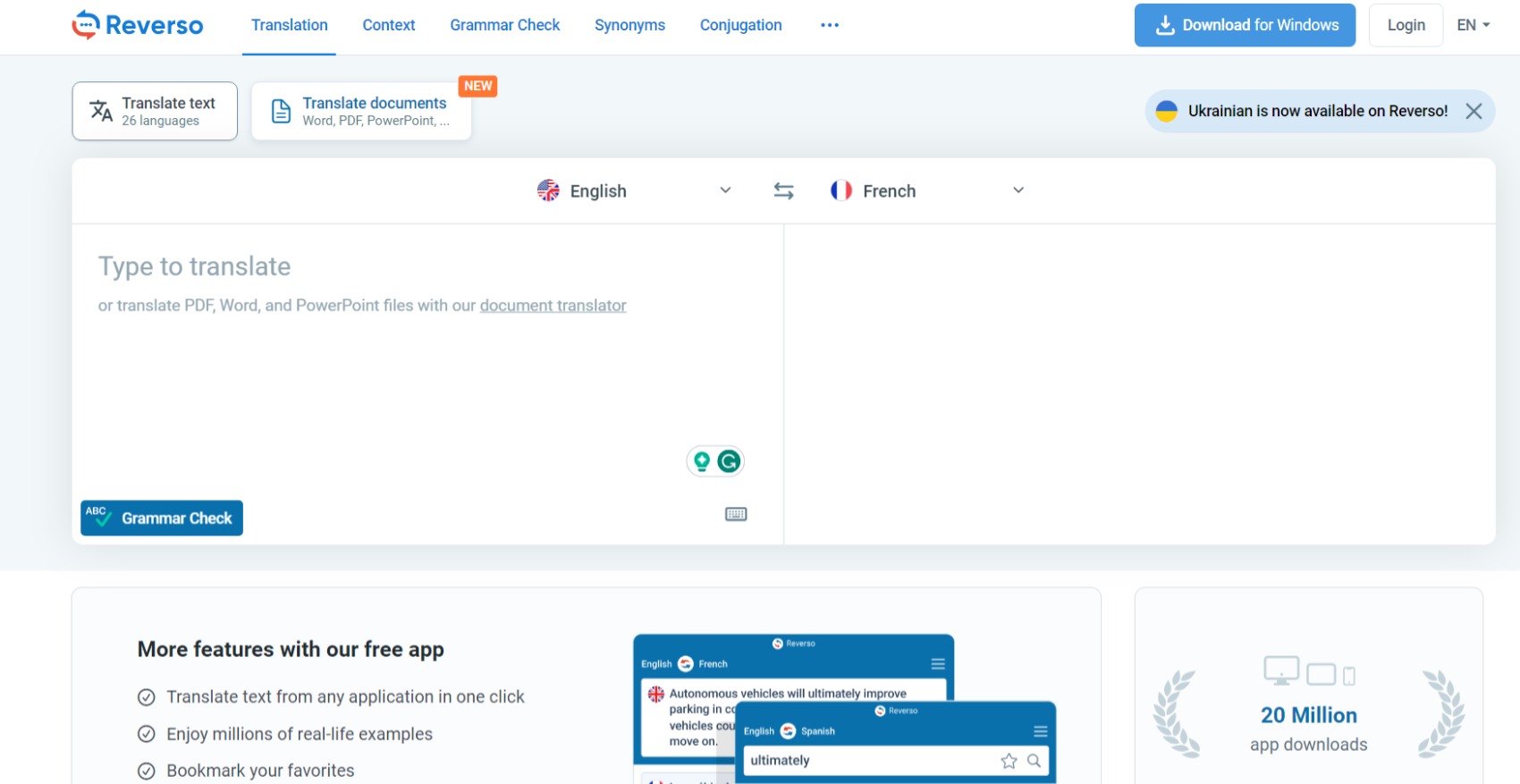Open the Context tab
The height and width of the screenshot is (784, 1520).
389,25
